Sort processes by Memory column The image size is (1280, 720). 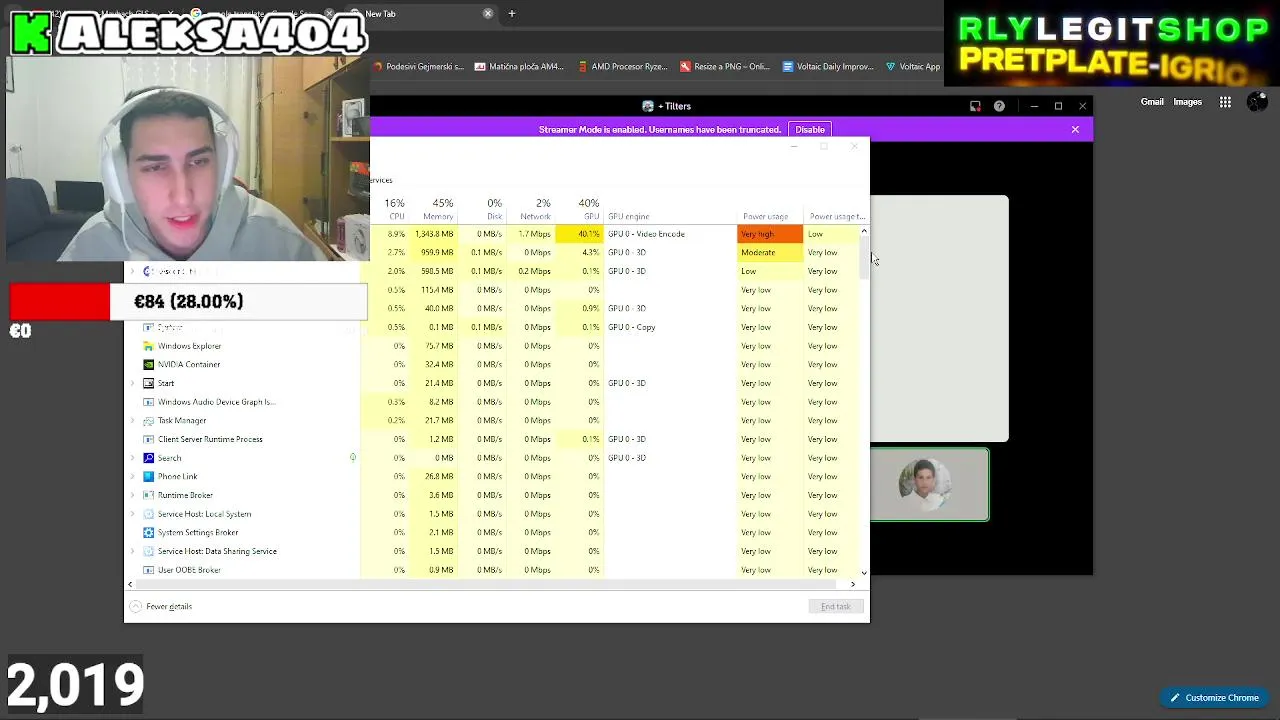[x=434, y=209]
